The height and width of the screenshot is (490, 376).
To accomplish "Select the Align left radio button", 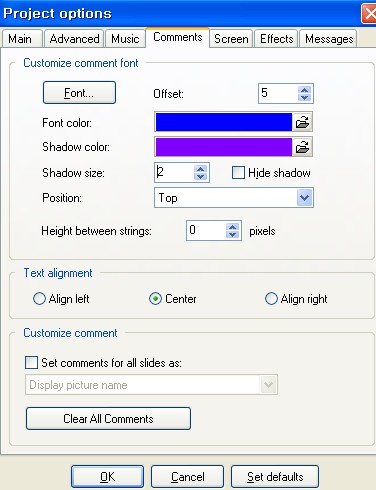I will pyautogui.click(x=39, y=299).
